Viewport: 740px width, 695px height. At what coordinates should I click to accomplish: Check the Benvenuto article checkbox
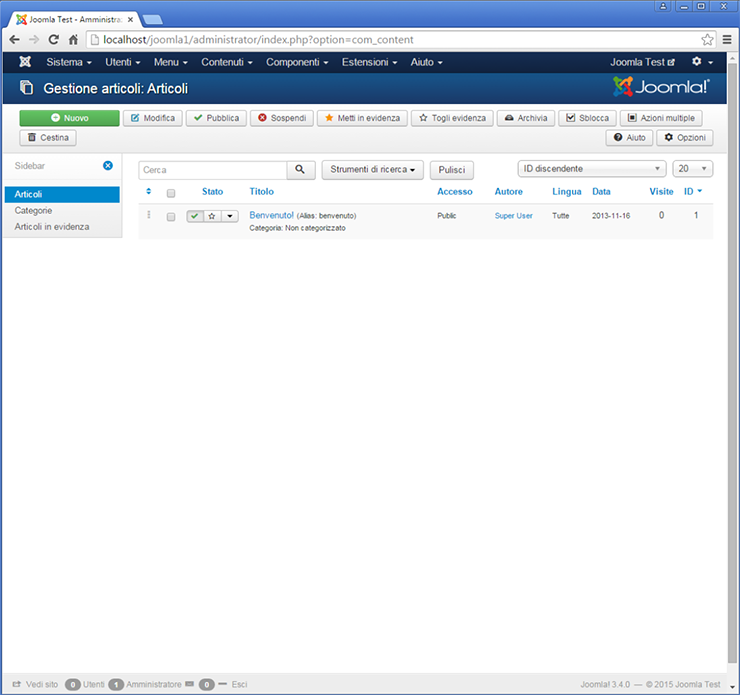(x=171, y=217)
